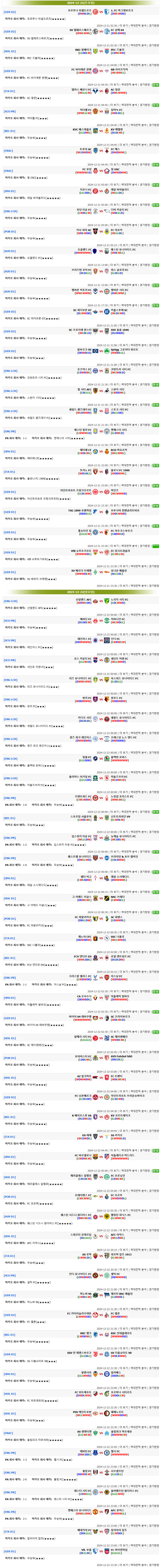Click the 2024-12-21 (토요일) date header
Viewport: 160px width, 1568px height.
[80, 2]
